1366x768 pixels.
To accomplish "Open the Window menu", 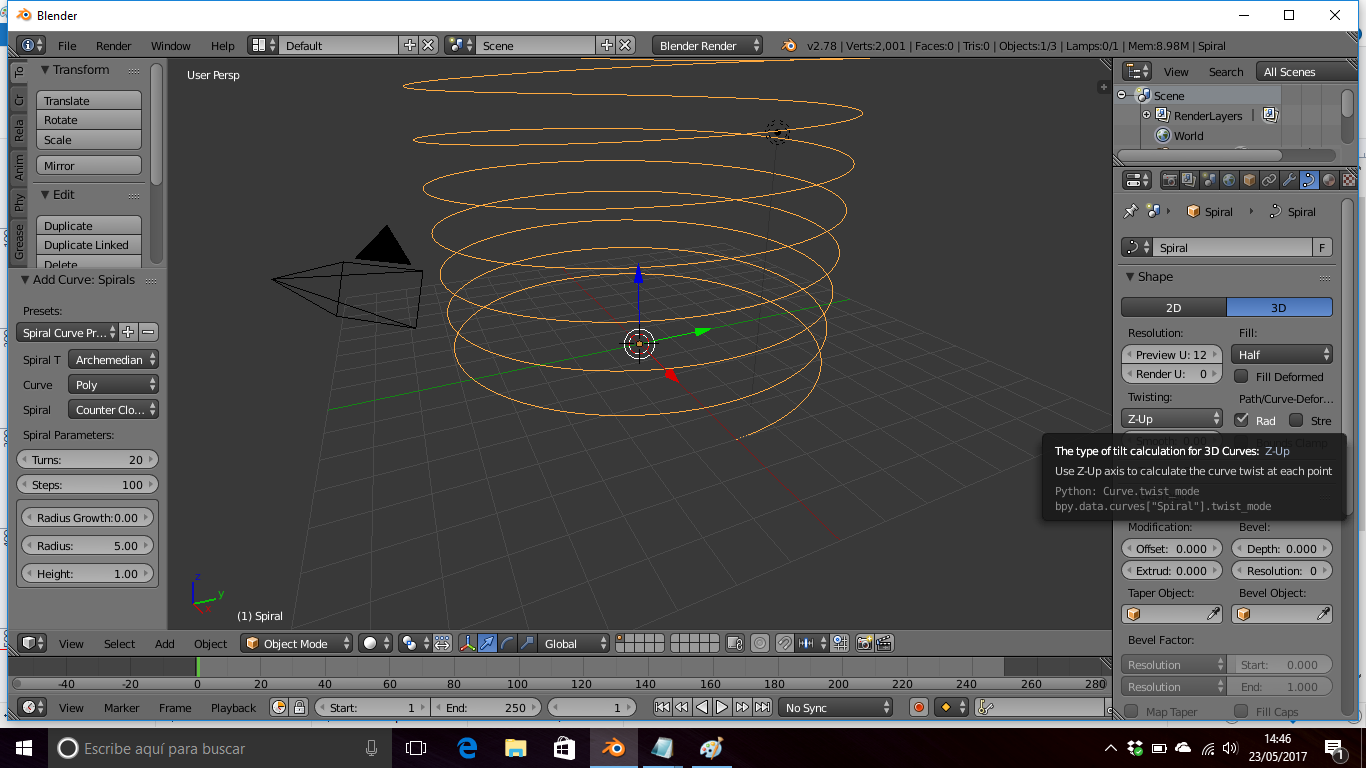I will pyautogui.click(x=171, y=45).
